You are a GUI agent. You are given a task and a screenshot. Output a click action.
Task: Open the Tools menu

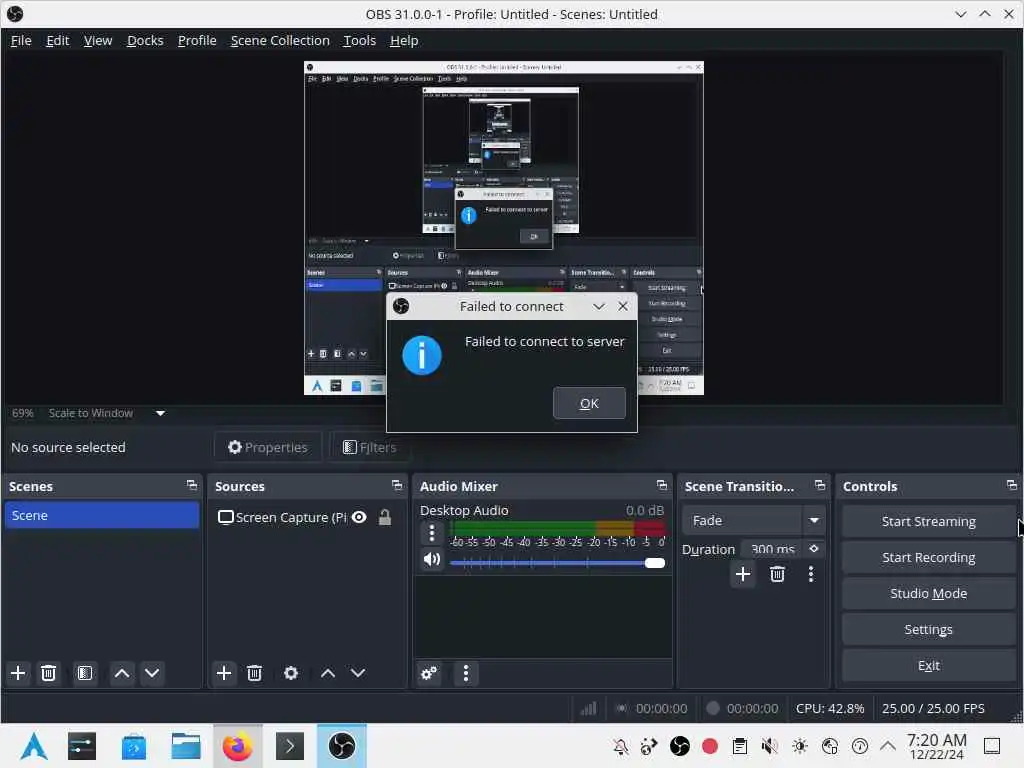pos(360,40)
